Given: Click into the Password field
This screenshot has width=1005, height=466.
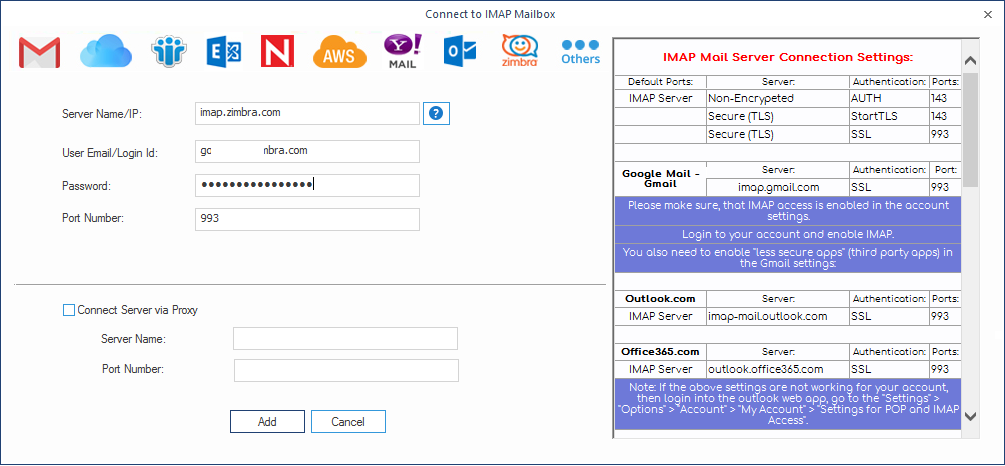Looking at the screenshot, I should (307, 185).
